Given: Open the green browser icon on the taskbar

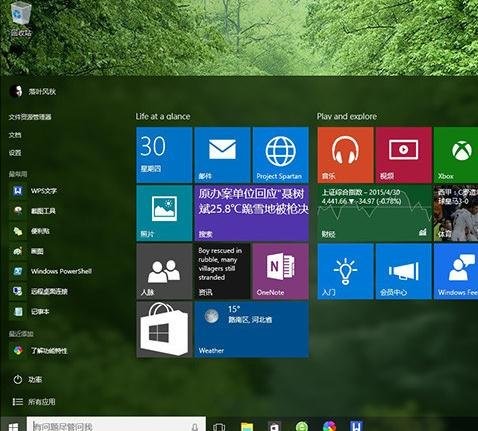Looking at the screenshot, I should pyautogui.click(x=302, y=426).
